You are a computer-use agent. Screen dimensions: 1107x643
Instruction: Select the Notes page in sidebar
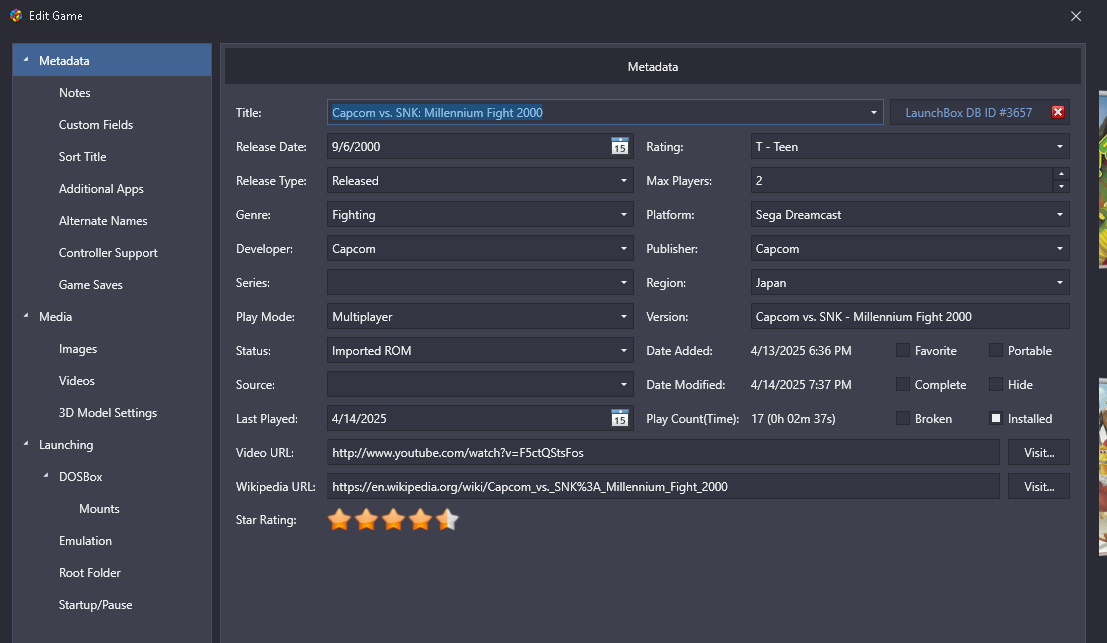click(75, 92)
